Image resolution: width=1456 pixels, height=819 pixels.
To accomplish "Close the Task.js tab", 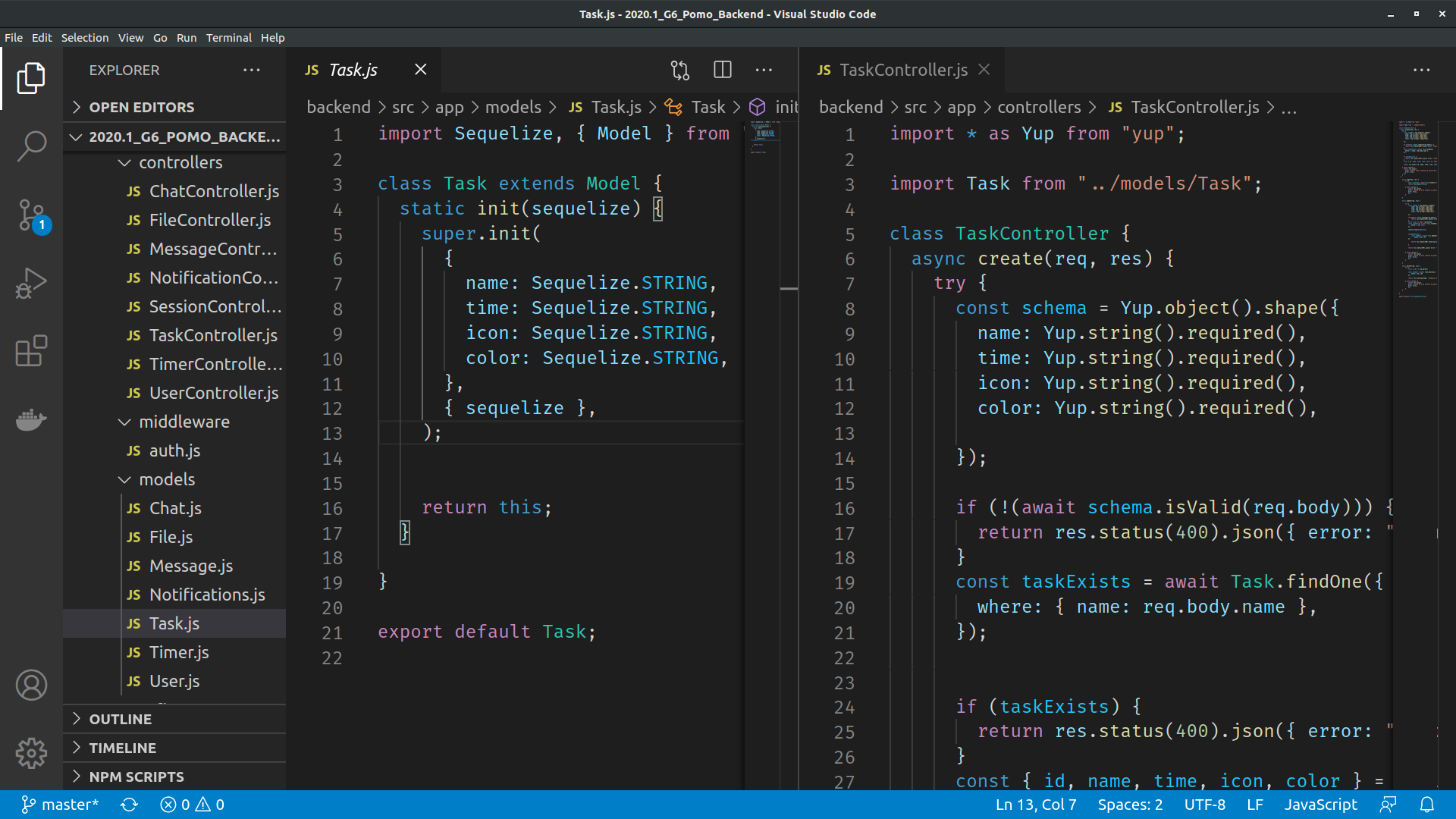I will (421, 70).
